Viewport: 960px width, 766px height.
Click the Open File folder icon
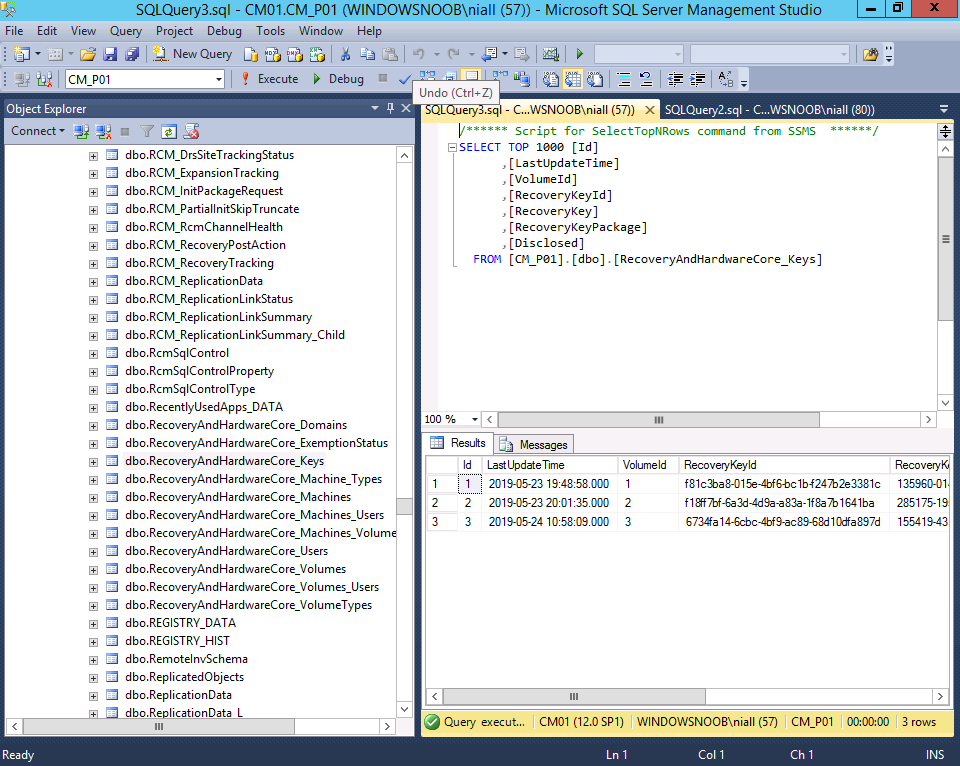(88, 54)
